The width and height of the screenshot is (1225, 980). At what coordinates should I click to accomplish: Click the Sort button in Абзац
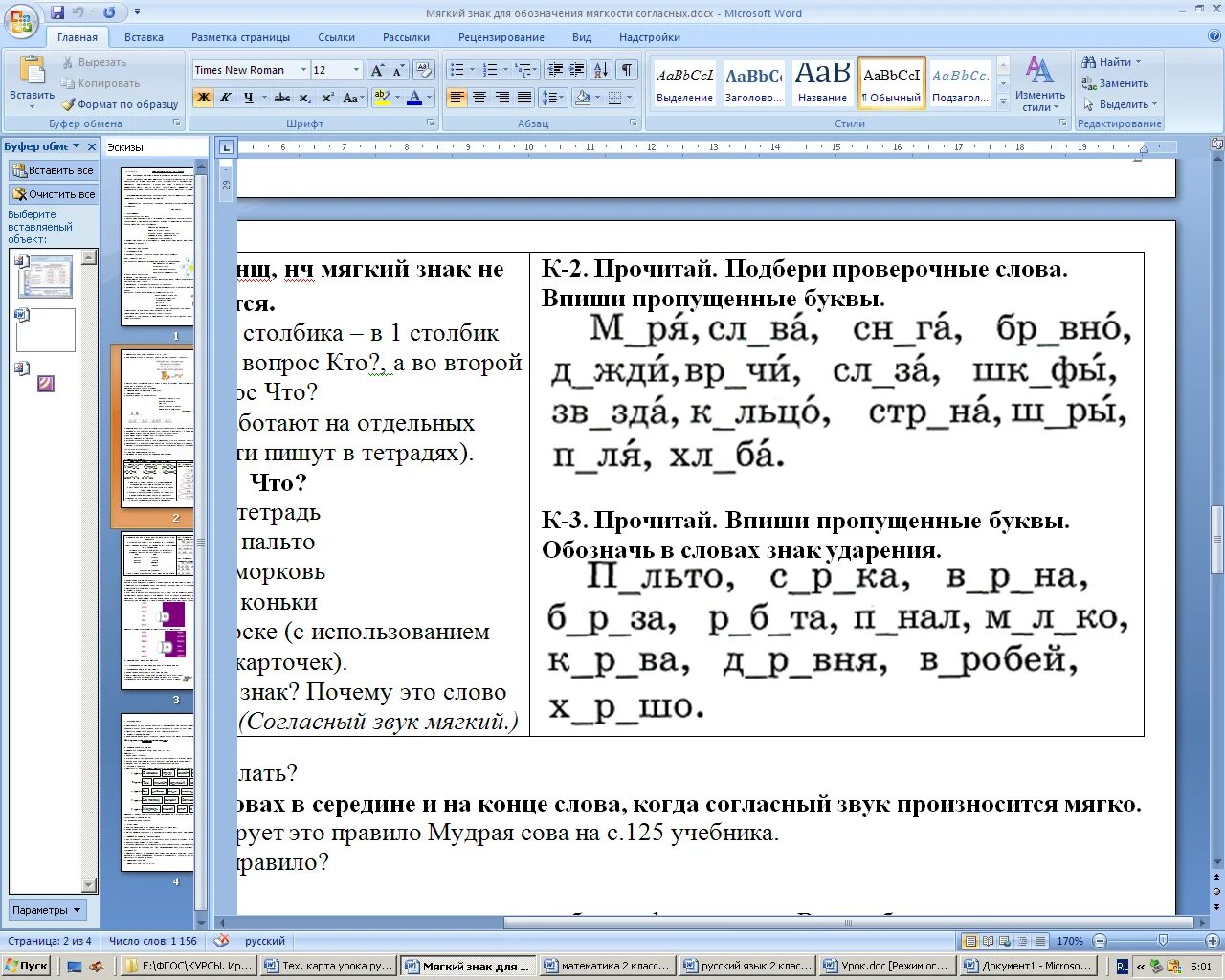(601, 70)
